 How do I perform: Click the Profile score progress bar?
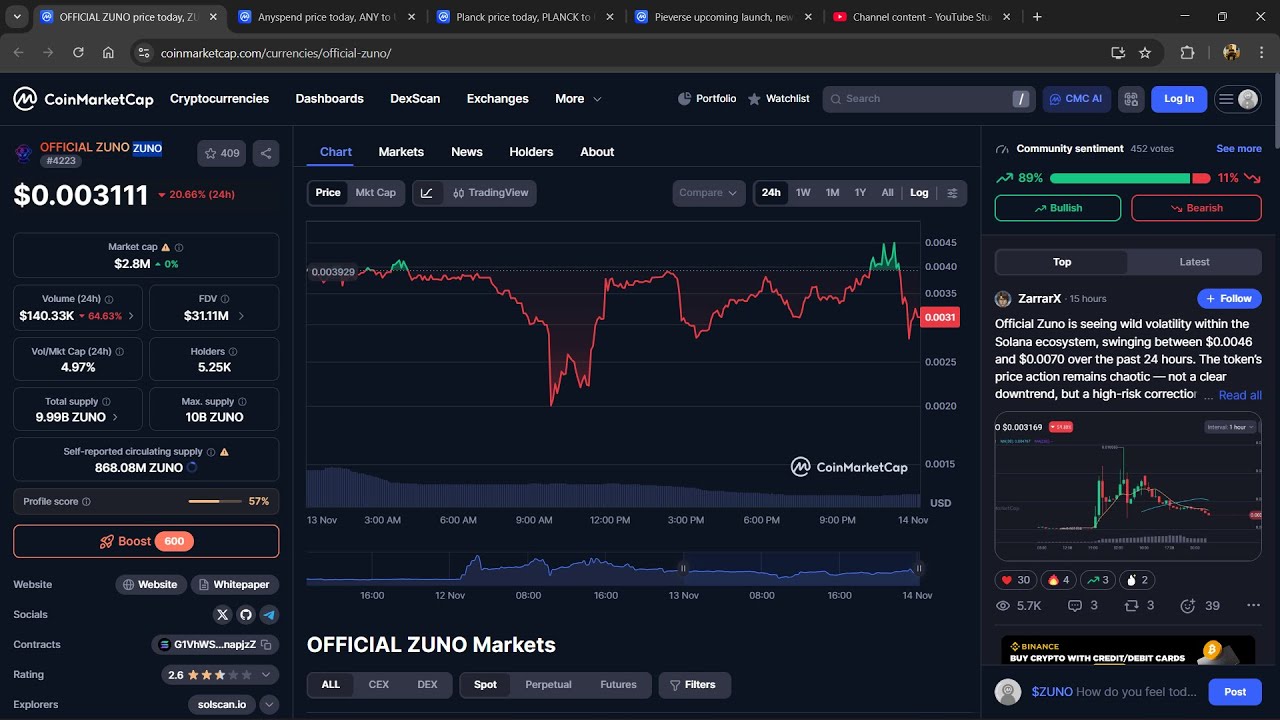tap(215, 502)
